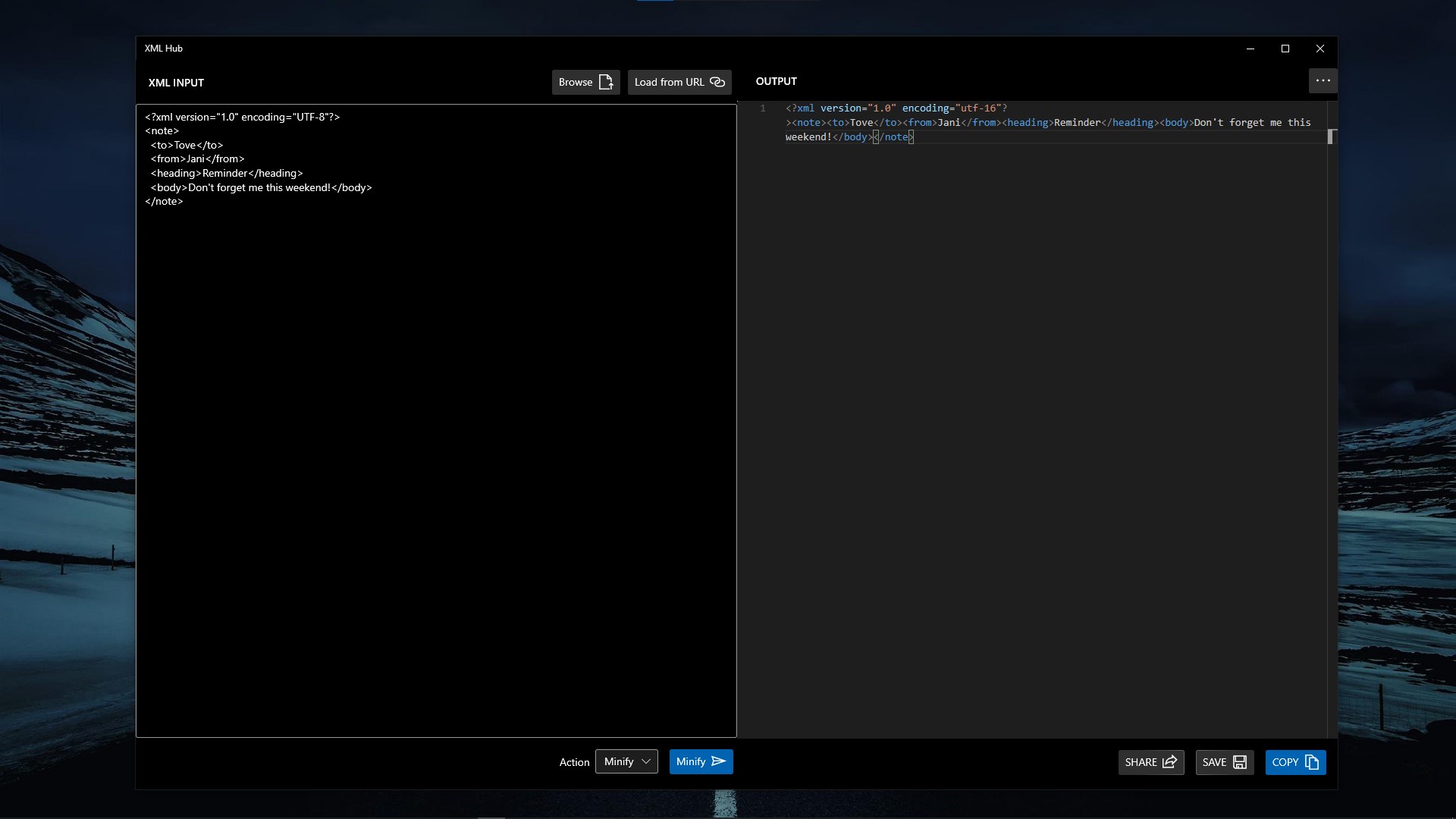Click line number 1 in output gutter
1456x819 pixels.
[x=763, y=108]
